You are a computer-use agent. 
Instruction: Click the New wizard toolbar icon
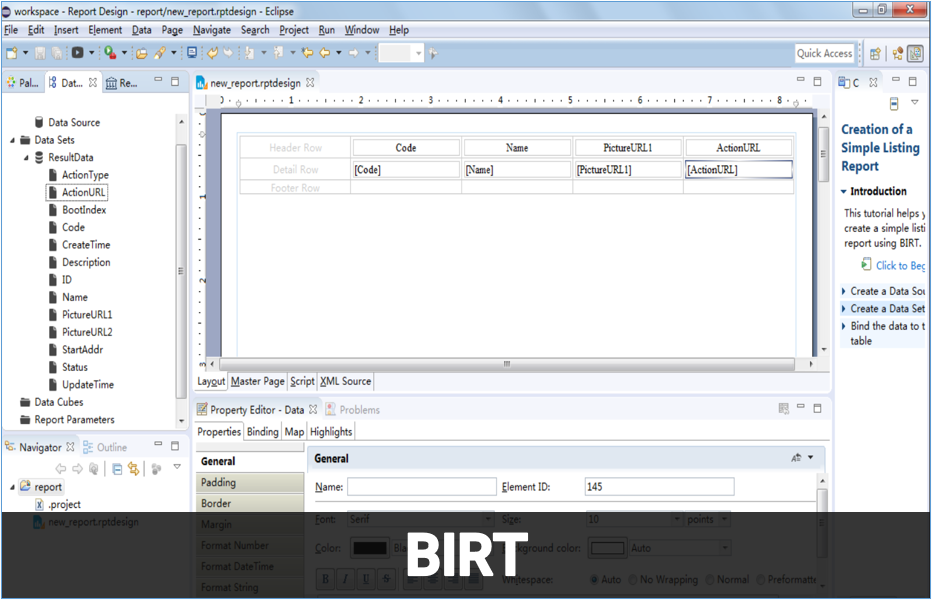click(12, 53)
